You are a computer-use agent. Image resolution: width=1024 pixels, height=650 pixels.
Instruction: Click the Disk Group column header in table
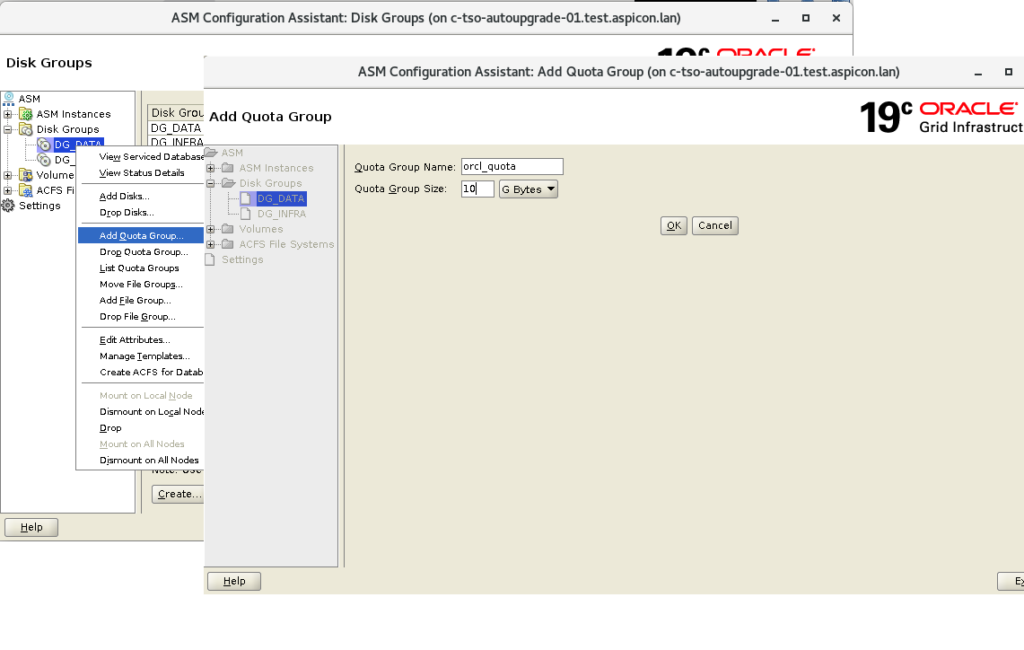coord(176,113)
